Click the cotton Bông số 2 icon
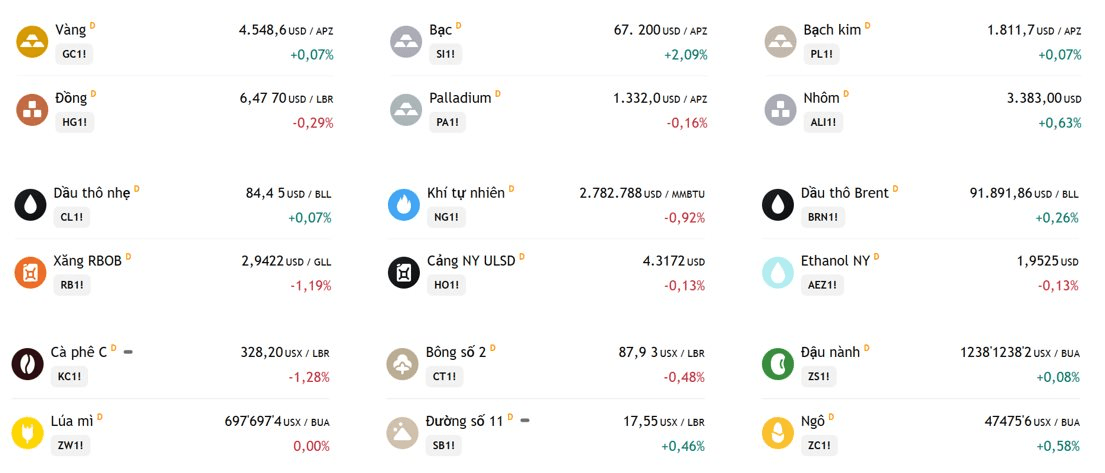The height and width of the screenshot is (473, 1105). coord(402,364)
